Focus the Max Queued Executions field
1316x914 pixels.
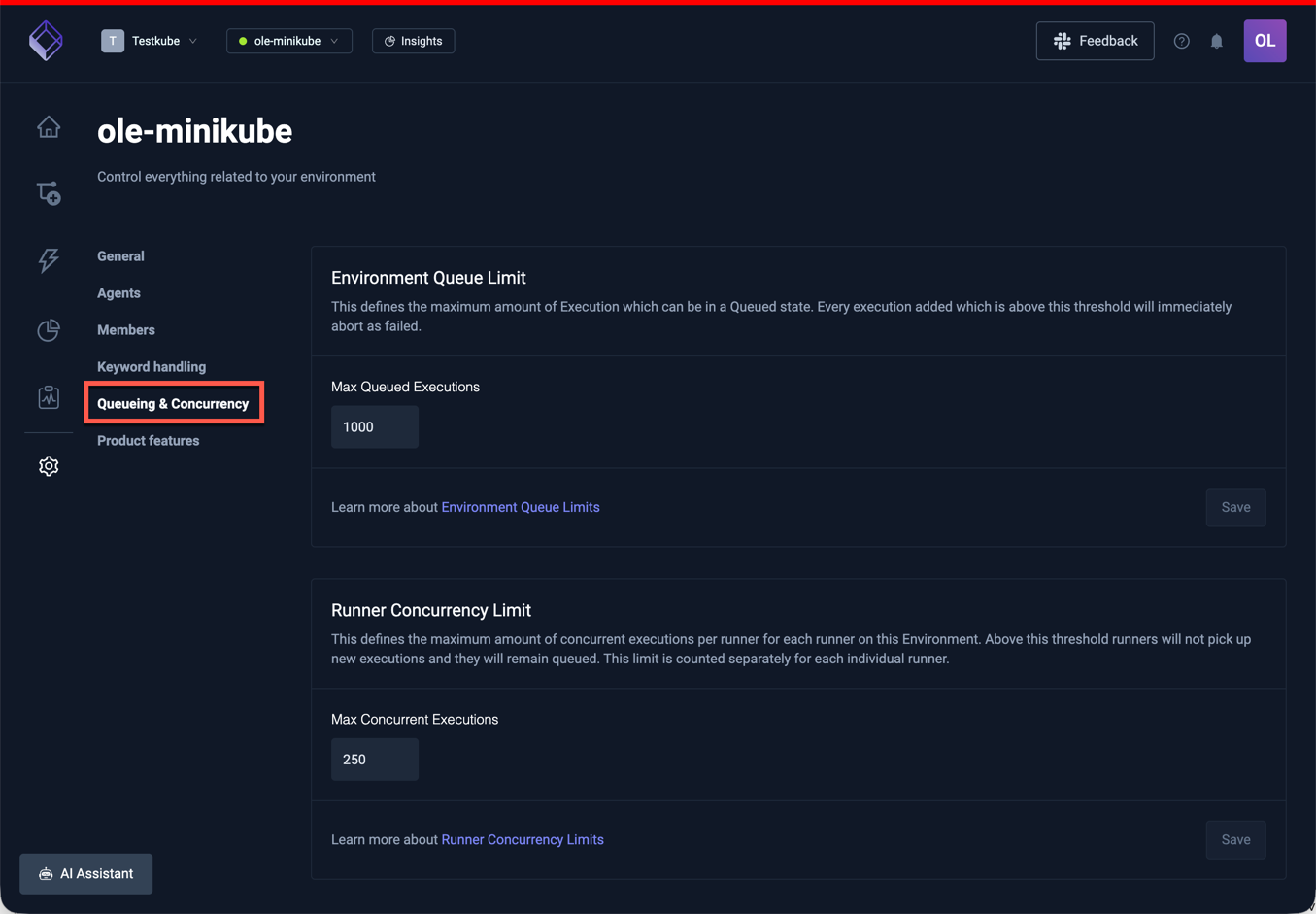click(x=375, y=427)
